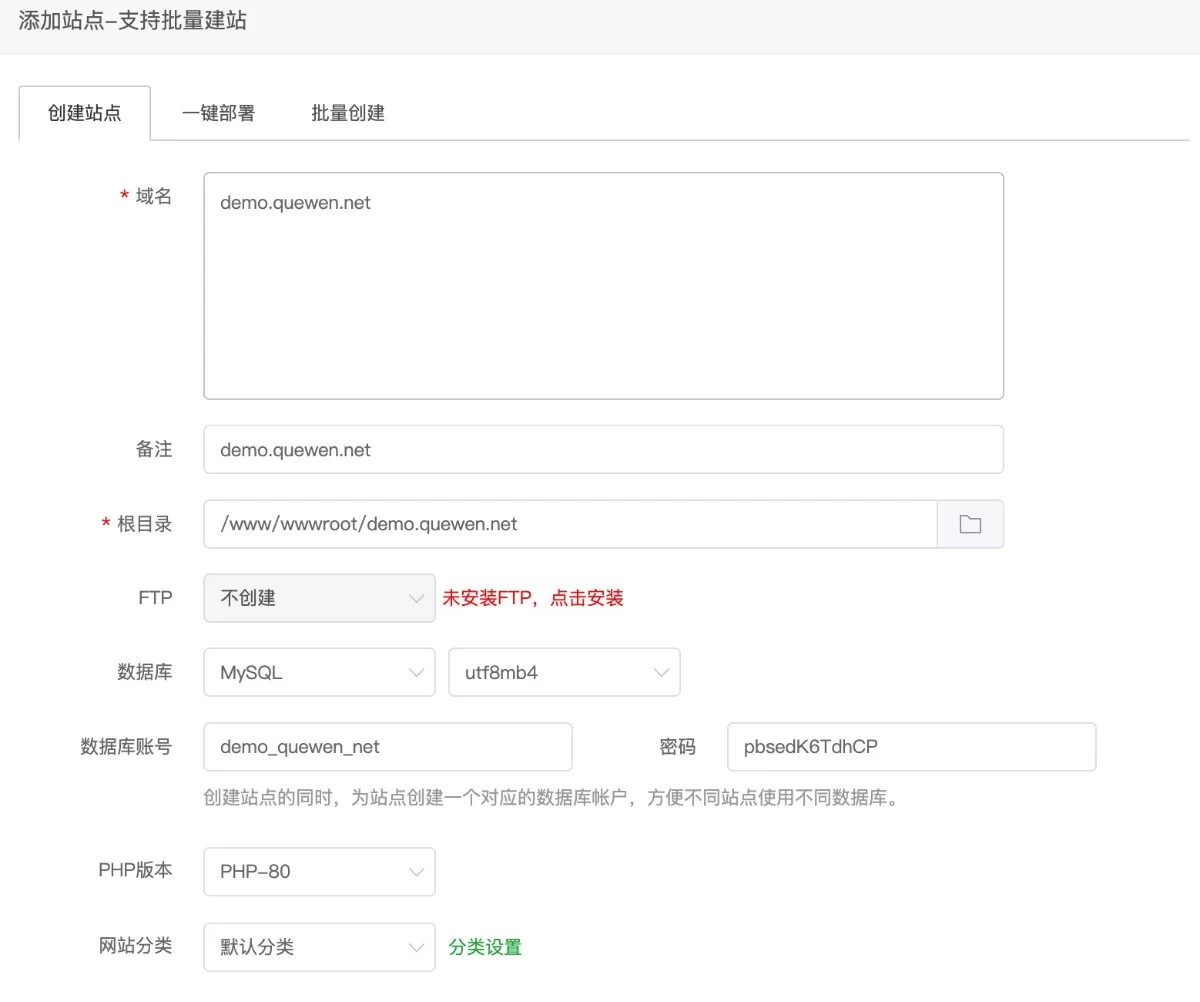
Task: Click the red 未安装FTP，点击安装 link
Action: [x=533, y=598]
